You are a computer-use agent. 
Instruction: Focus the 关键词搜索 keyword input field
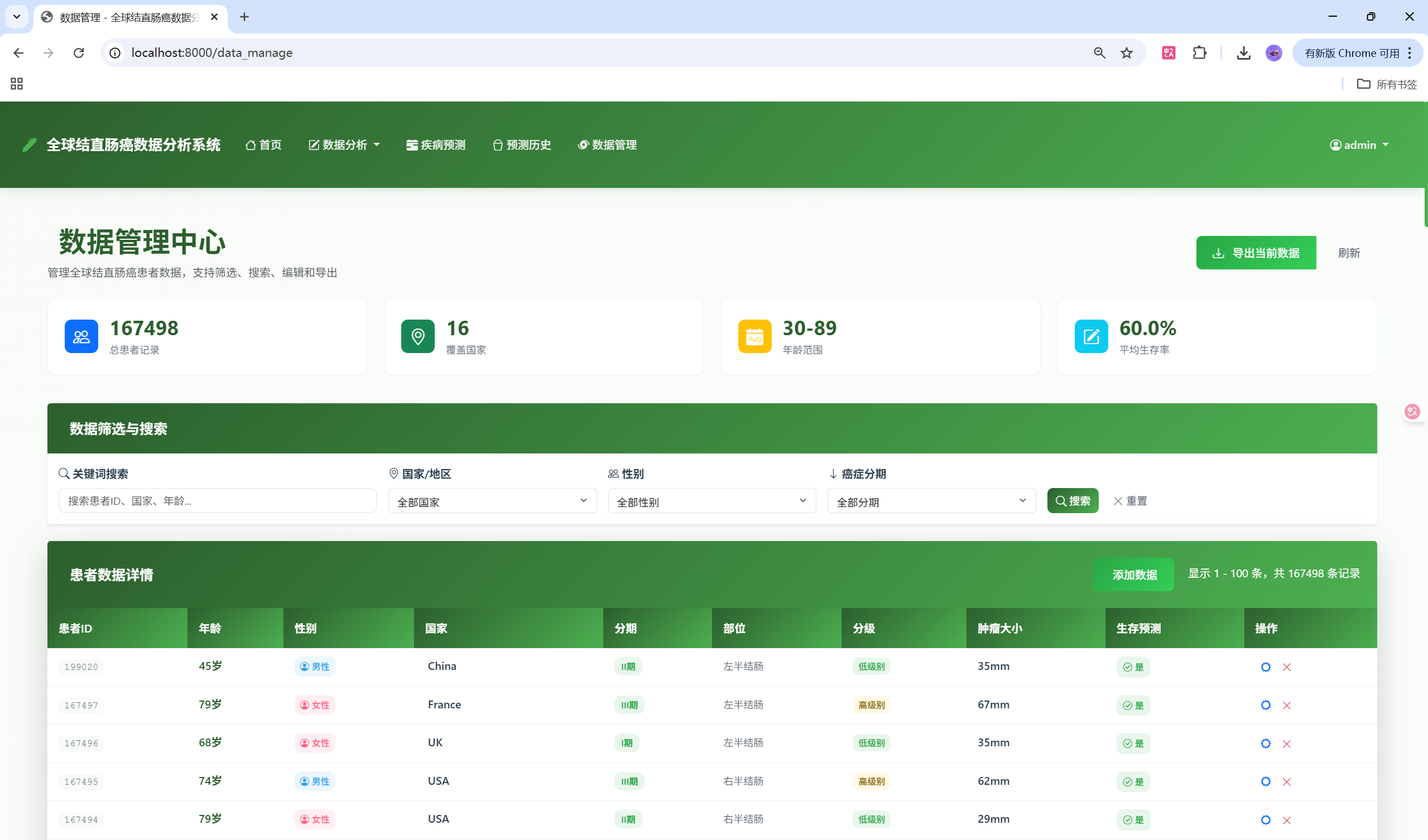tap(218, 501)
